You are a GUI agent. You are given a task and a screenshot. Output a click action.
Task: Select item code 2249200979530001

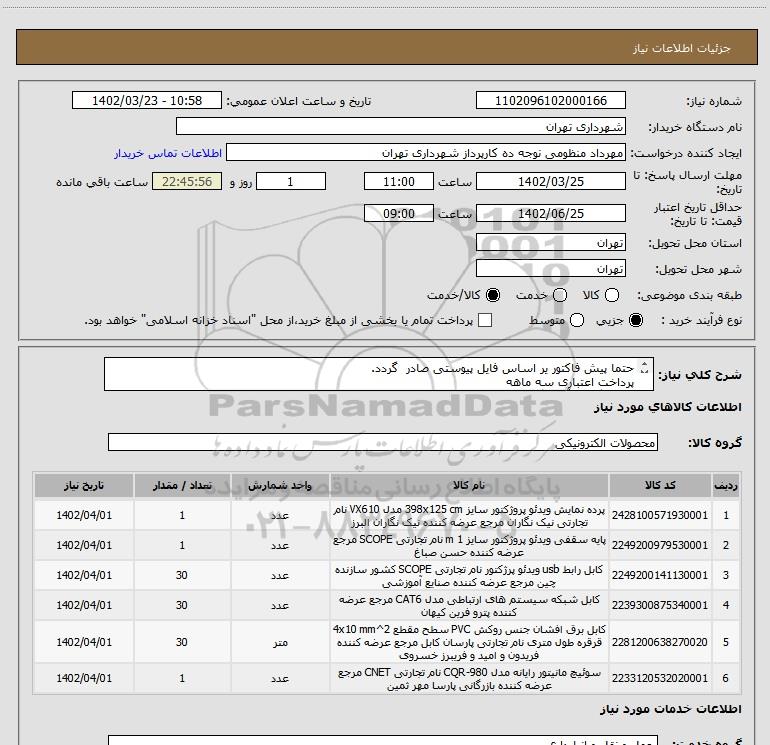(660, 545)
